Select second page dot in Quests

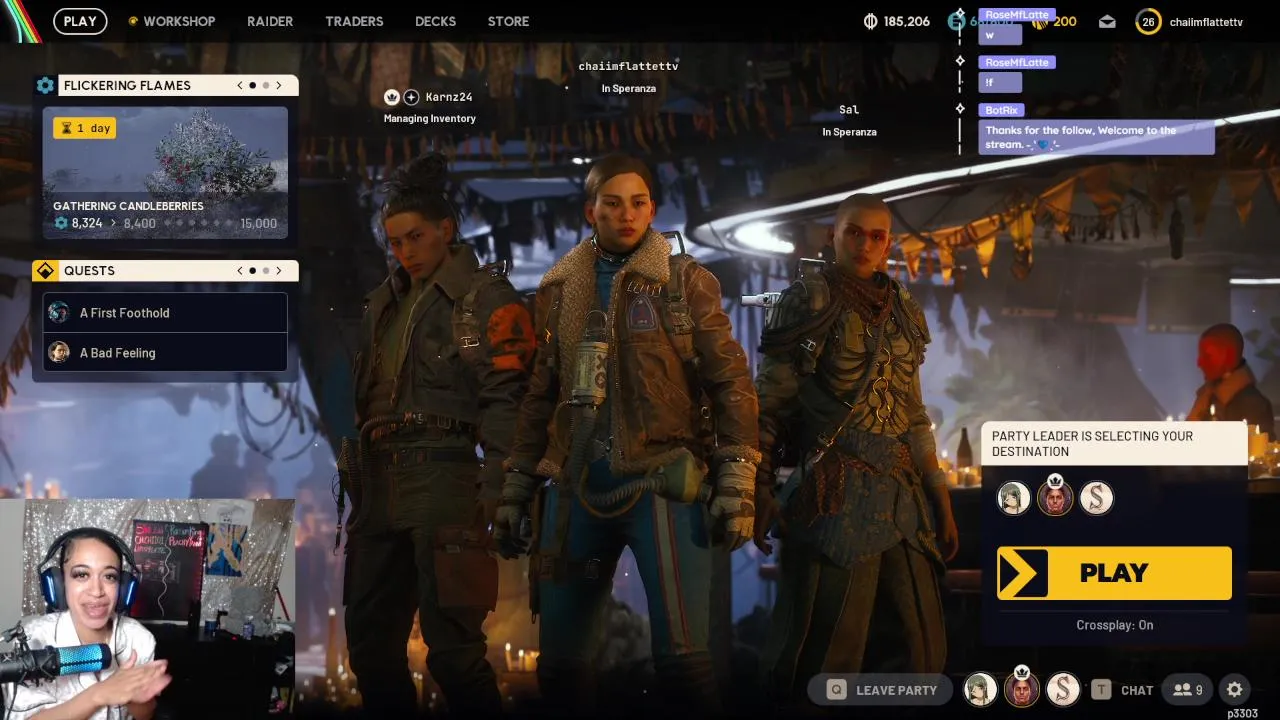pyautogui.click(x=266, y=271)
